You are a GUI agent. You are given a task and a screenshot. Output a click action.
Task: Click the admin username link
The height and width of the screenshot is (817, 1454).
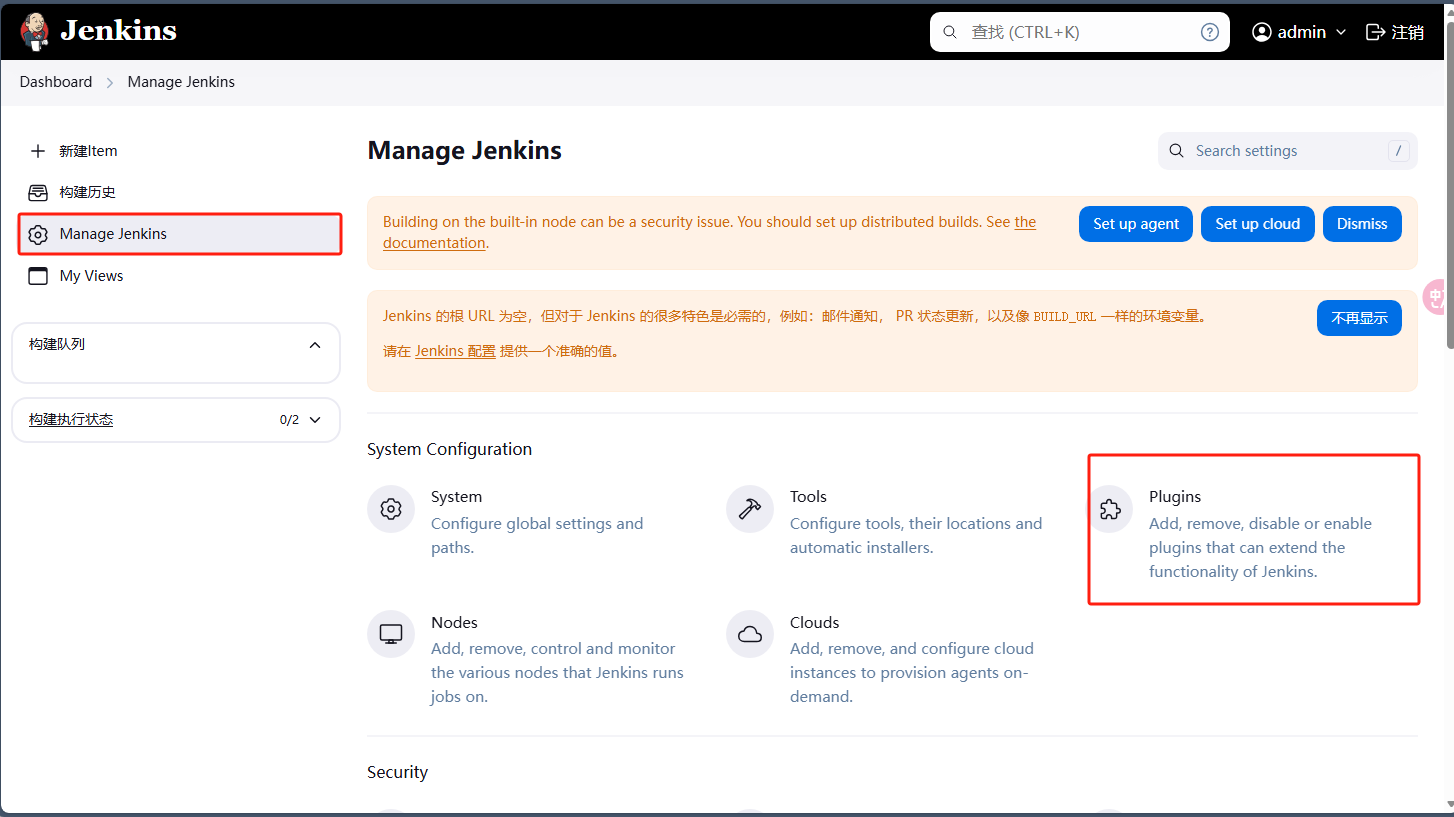(1302, 32)
